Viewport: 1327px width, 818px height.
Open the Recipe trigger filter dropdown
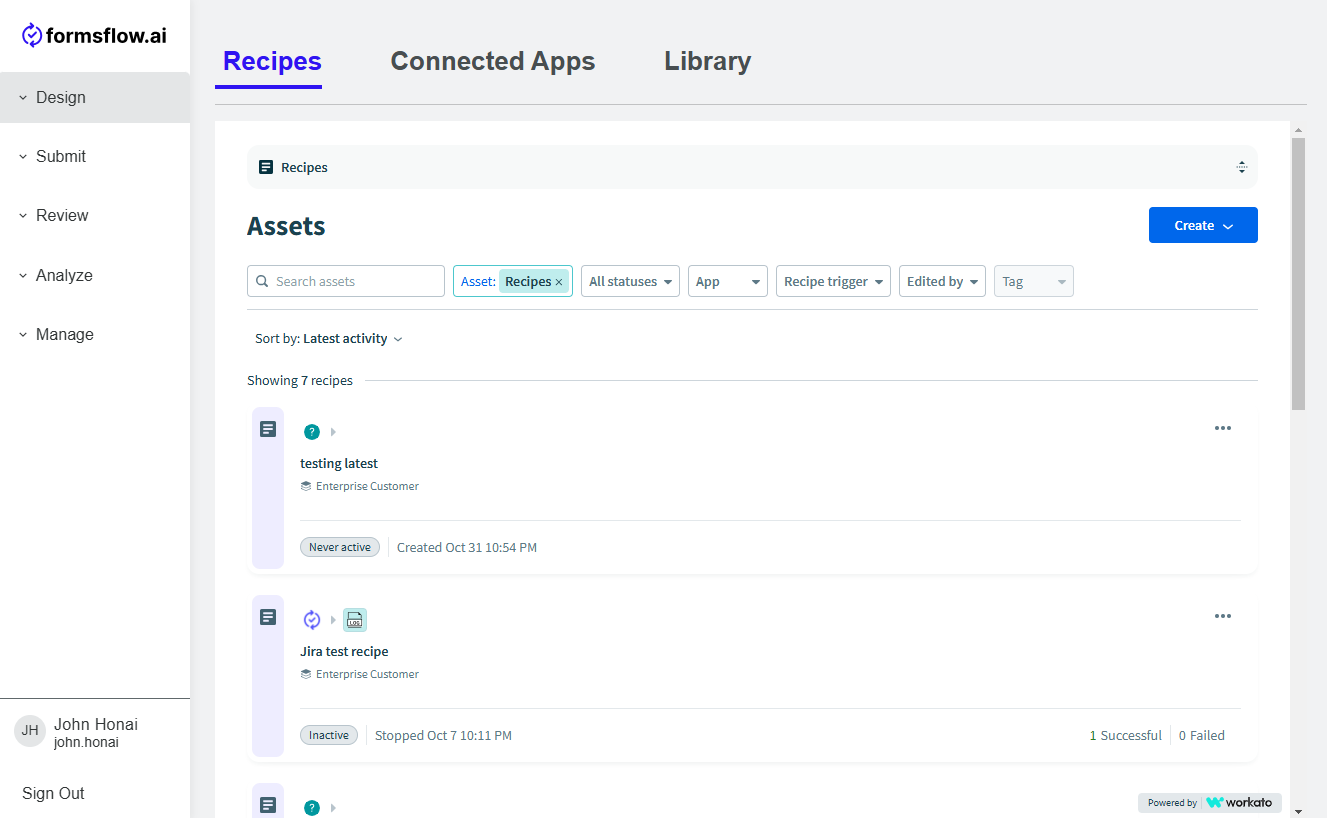(x=833, y=281)
